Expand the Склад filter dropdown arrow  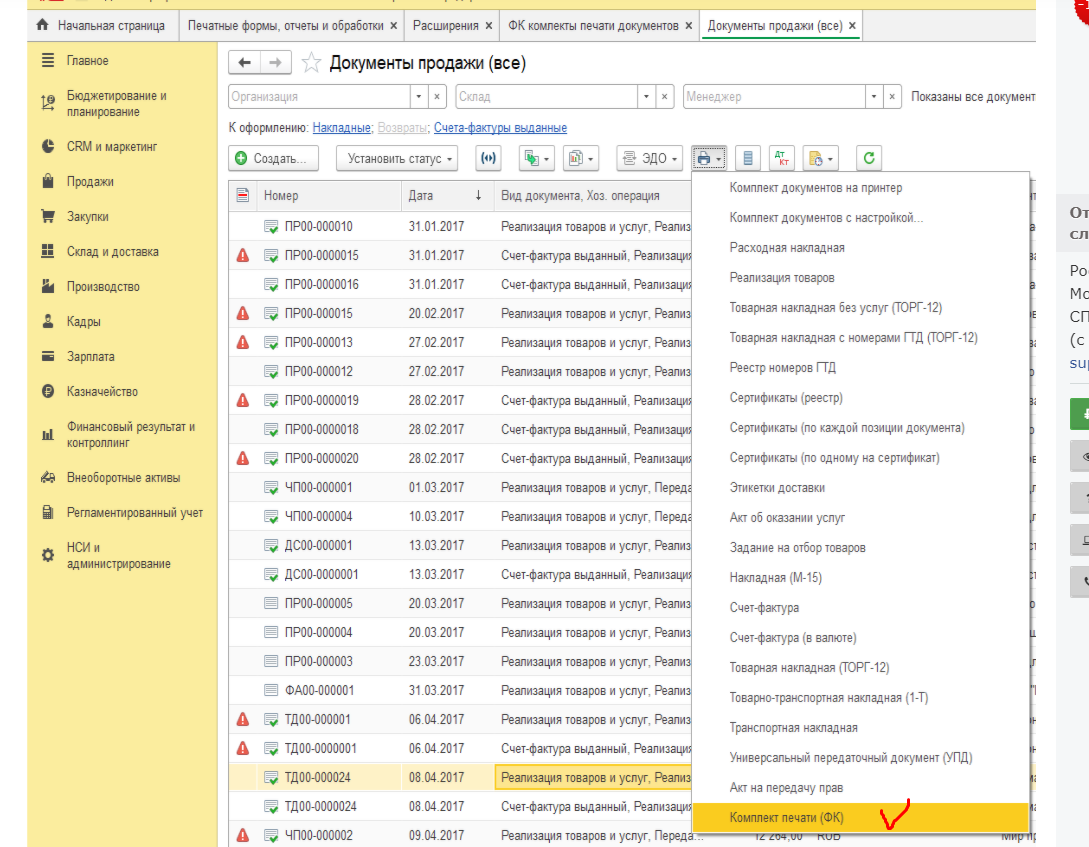coord(647,97)
